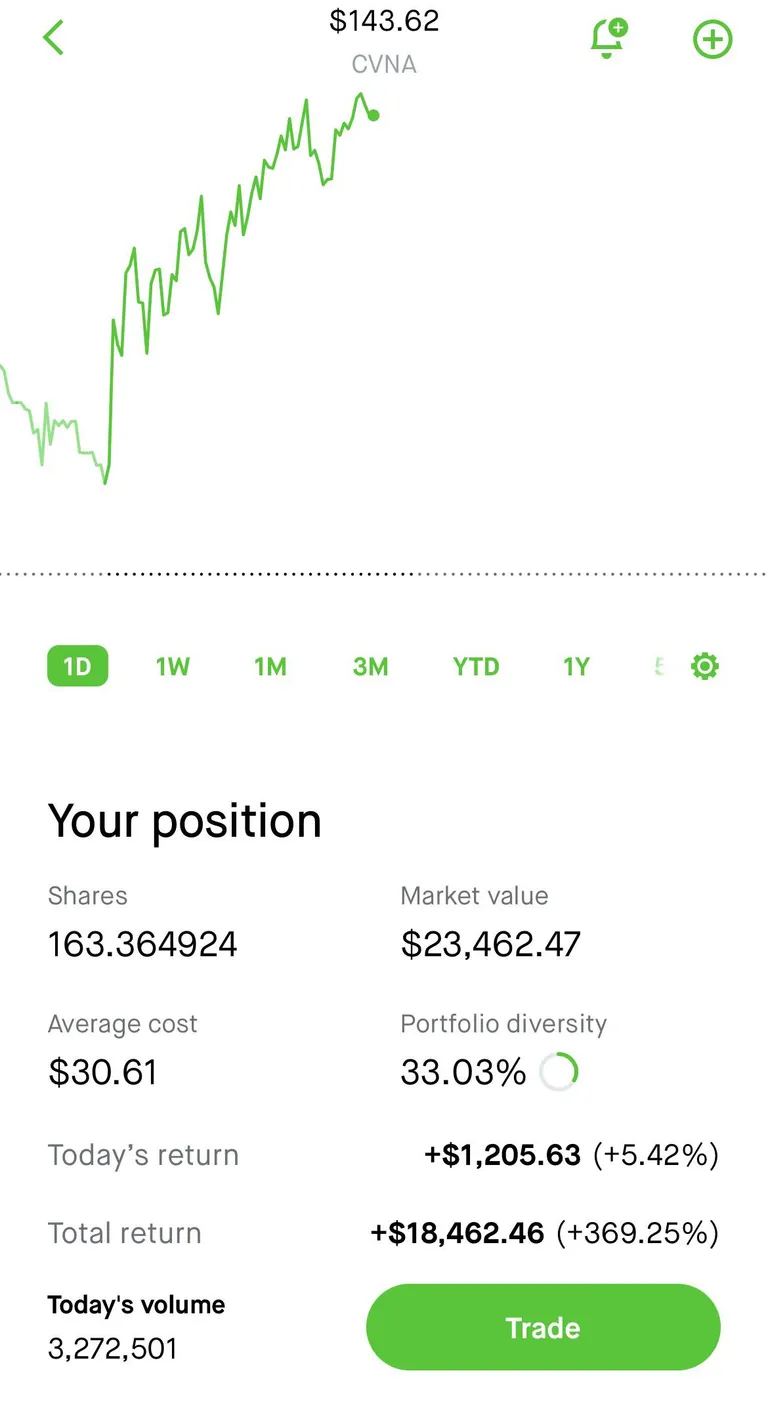
Task: Select the partially hidden 5Y range
Action: pos(659,667)
